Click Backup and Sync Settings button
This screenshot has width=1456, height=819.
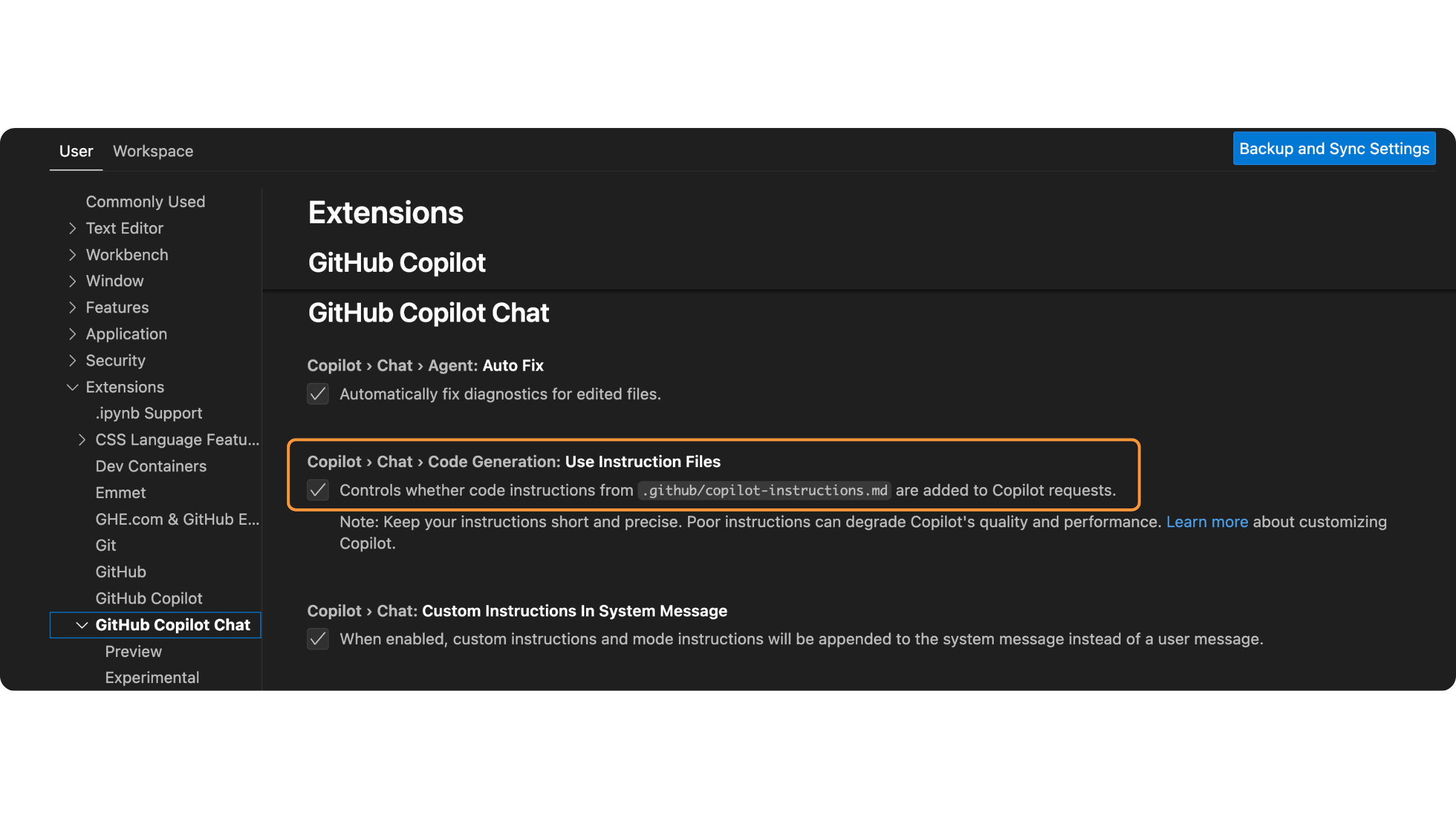pos(1334,149)
